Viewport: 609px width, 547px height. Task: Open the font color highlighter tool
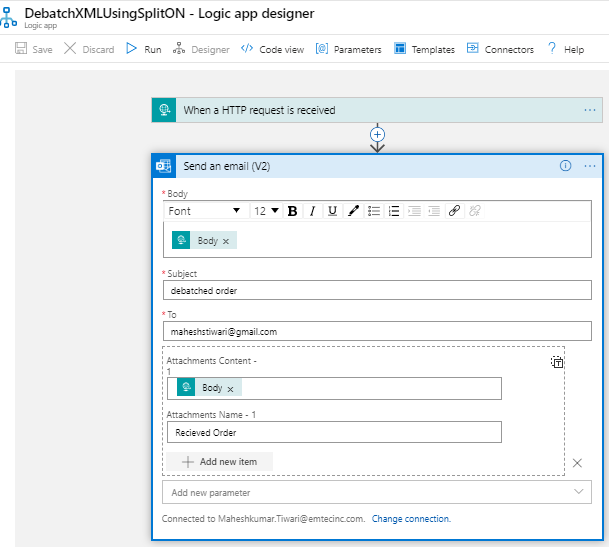pos(353,211)
